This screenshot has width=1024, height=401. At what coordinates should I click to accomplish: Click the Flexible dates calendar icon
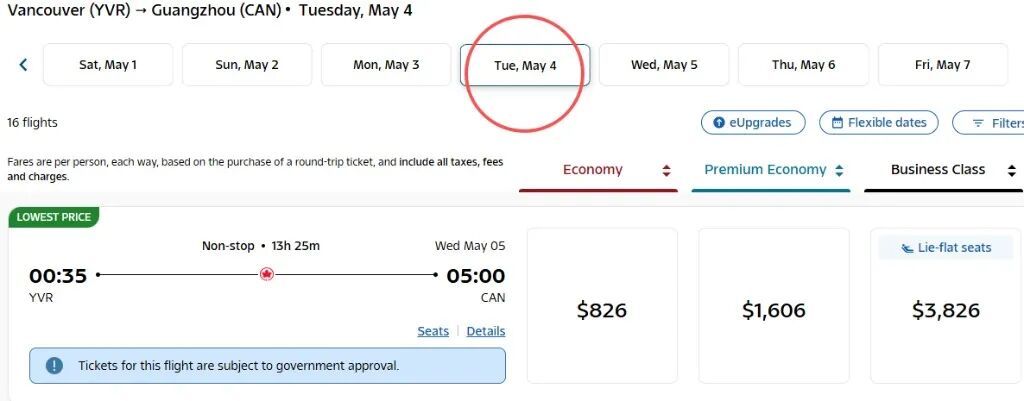[837, 123]
